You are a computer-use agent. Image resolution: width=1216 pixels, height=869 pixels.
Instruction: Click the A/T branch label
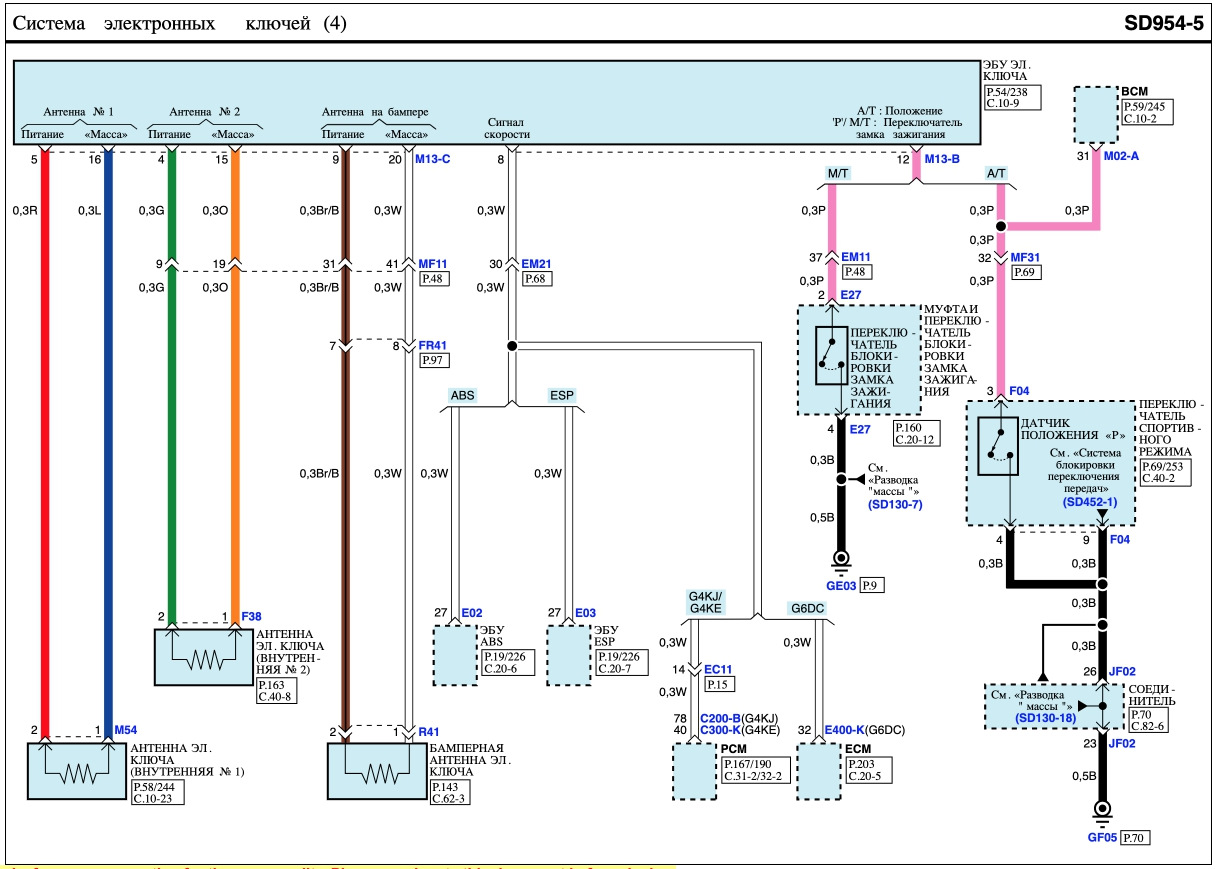click(996, 172)
